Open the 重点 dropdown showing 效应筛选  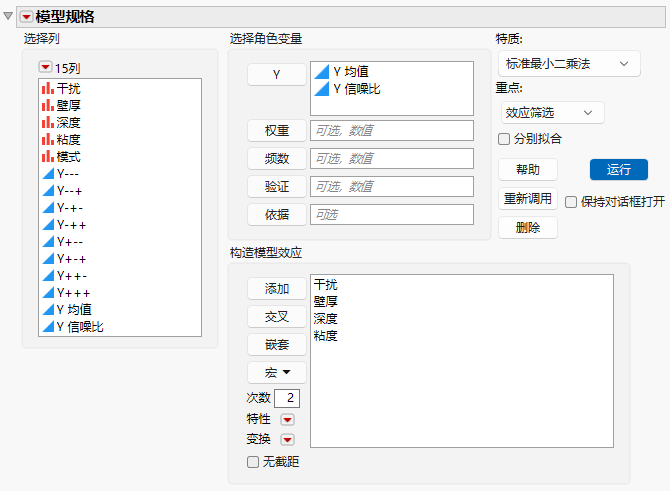tap(552, 113)
